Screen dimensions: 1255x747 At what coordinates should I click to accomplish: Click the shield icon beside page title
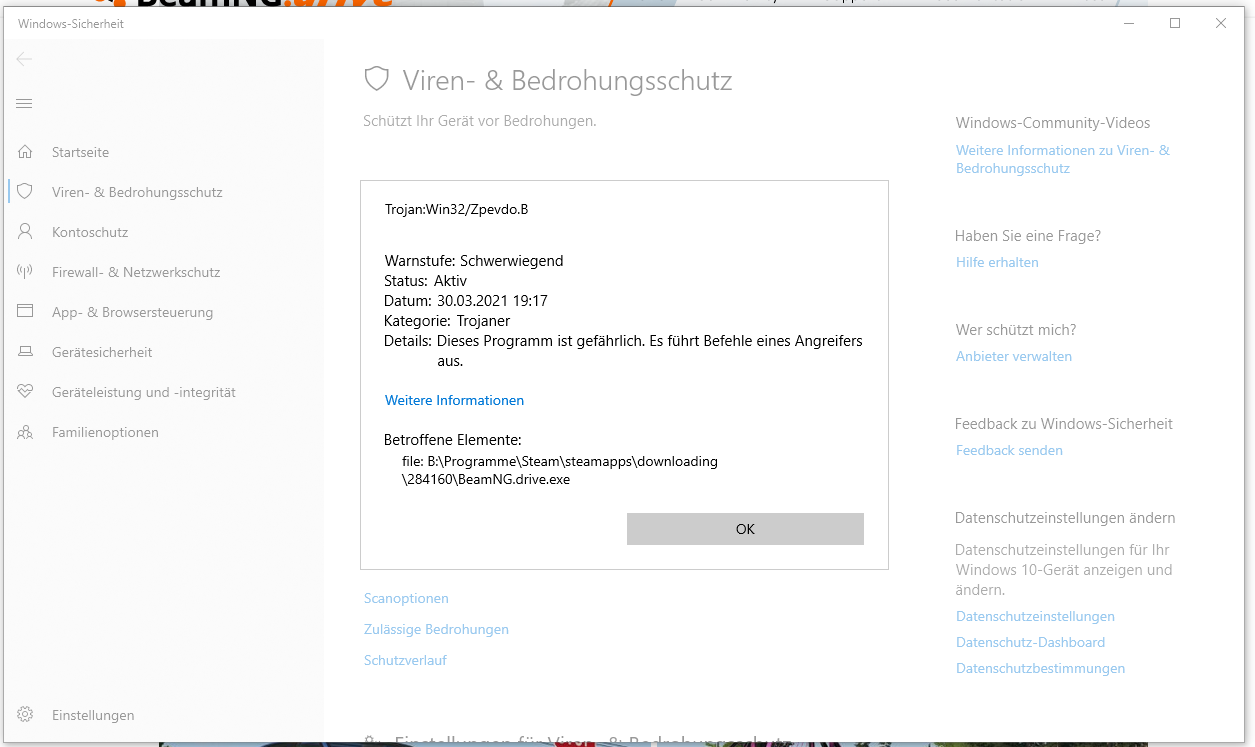(376, 80)
